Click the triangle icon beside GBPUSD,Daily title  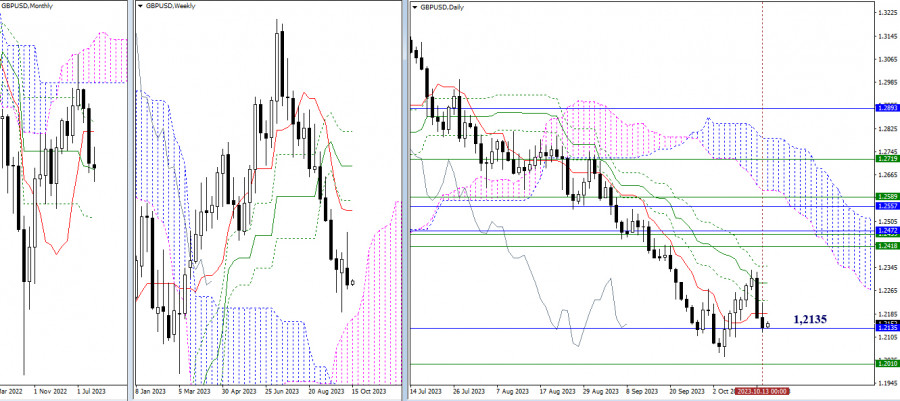coord(416,7)
